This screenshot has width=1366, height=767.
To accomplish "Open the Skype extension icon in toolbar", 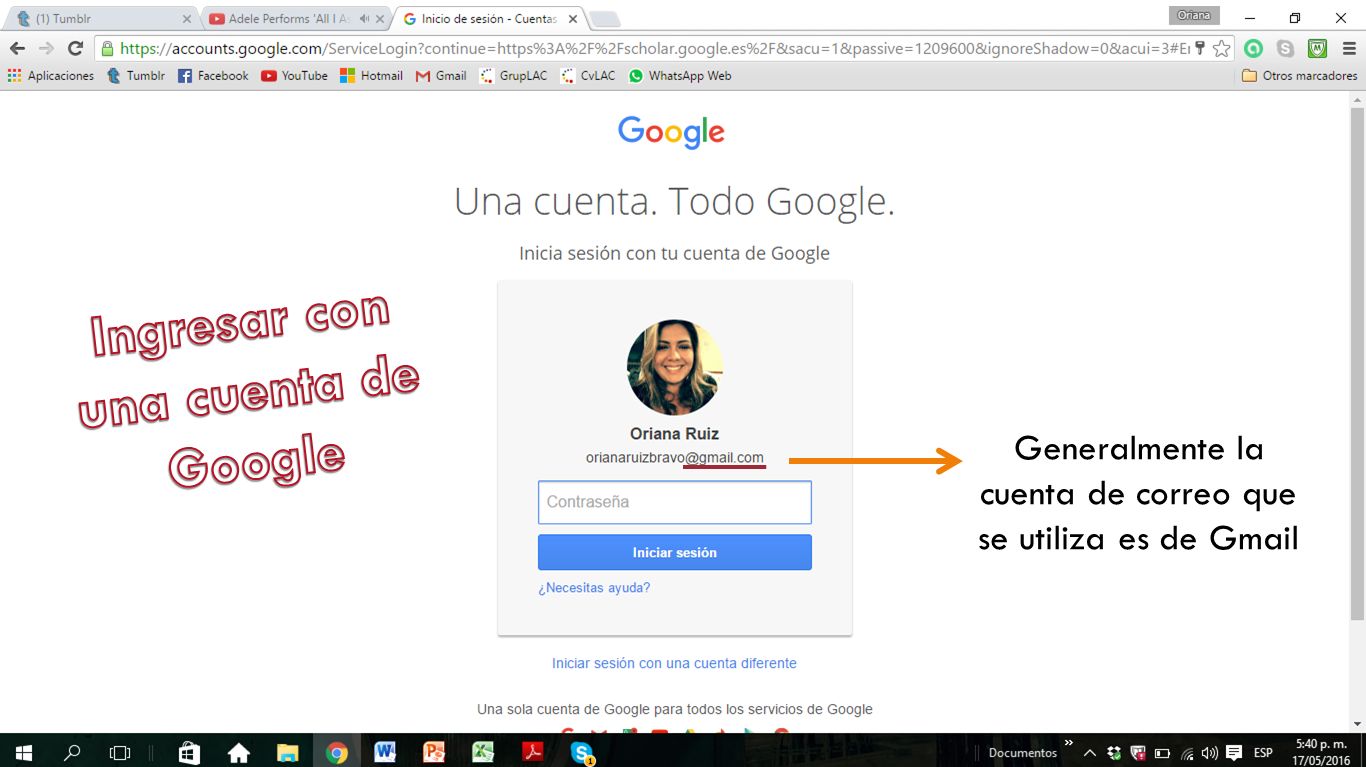I will pos(1285,48).
